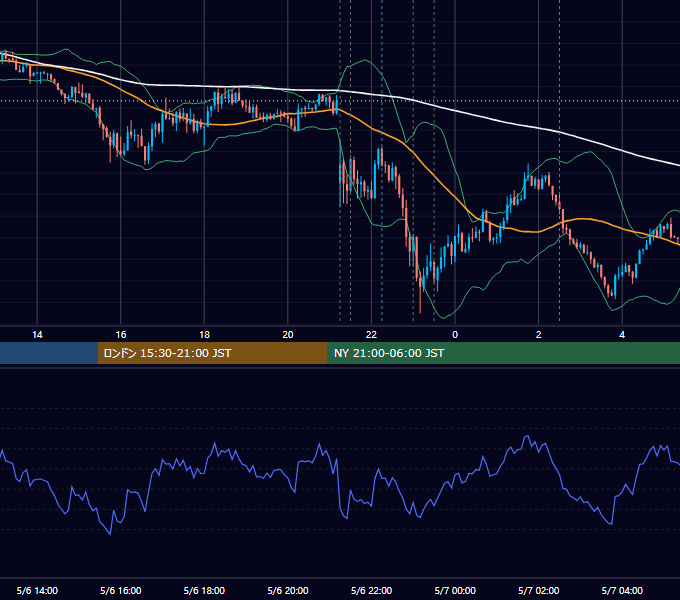Click the 5/6 20:00 date label
The image size is (680, 600).
coord(288,590)
